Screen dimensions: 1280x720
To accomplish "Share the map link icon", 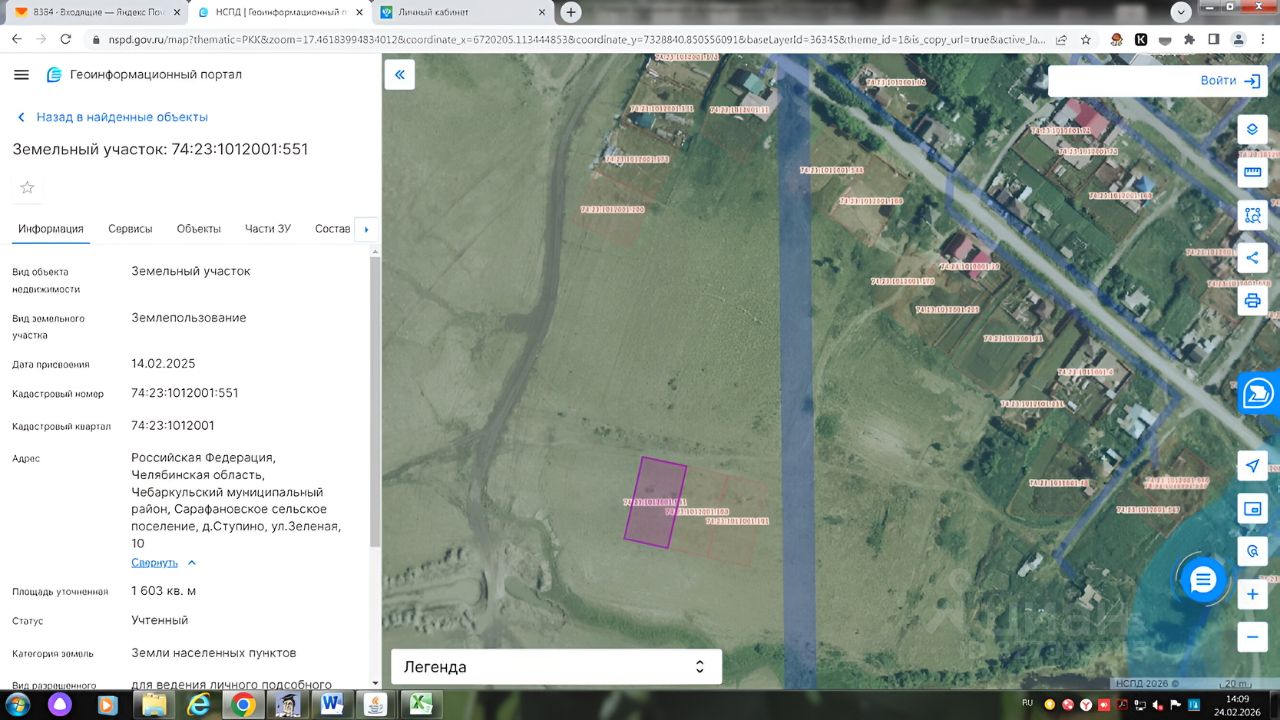I will coord(1252,257).
